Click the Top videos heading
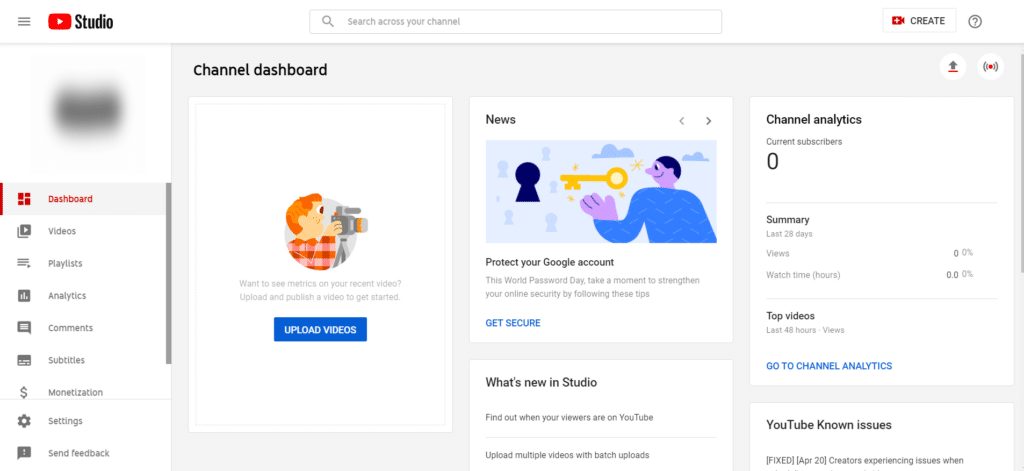The width and height of the screenshot is (1024, 471). (x=790, y=316)
